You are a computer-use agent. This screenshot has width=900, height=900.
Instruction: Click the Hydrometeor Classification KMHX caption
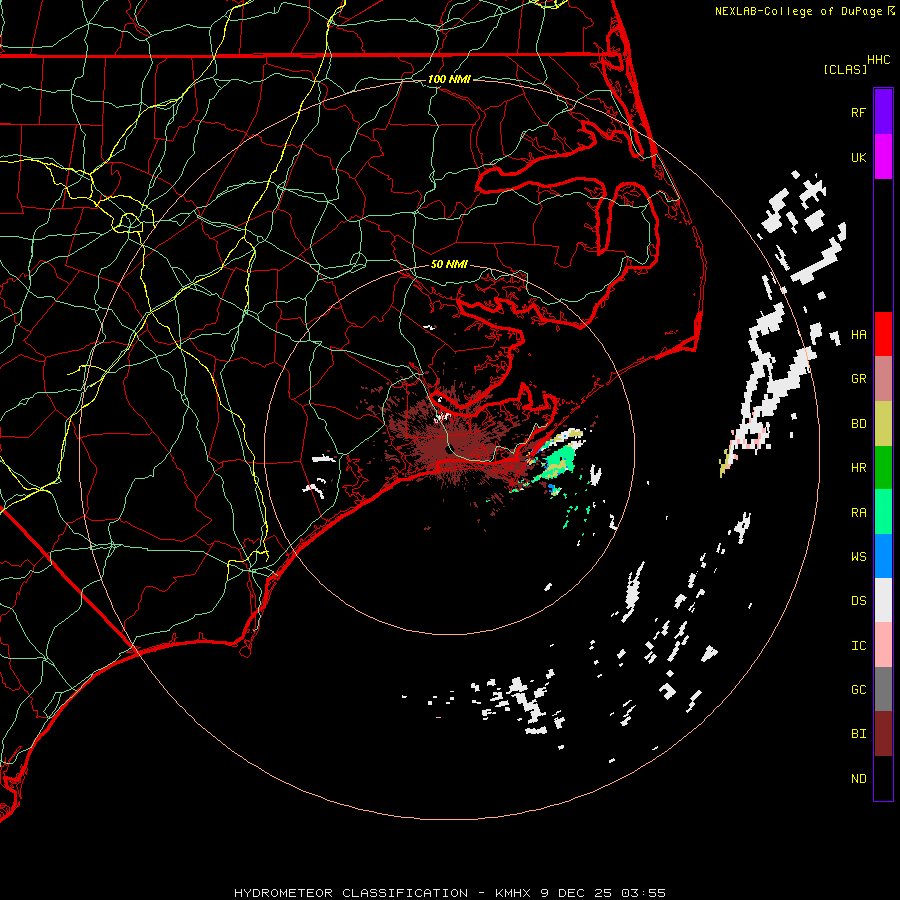coord(450,893)
